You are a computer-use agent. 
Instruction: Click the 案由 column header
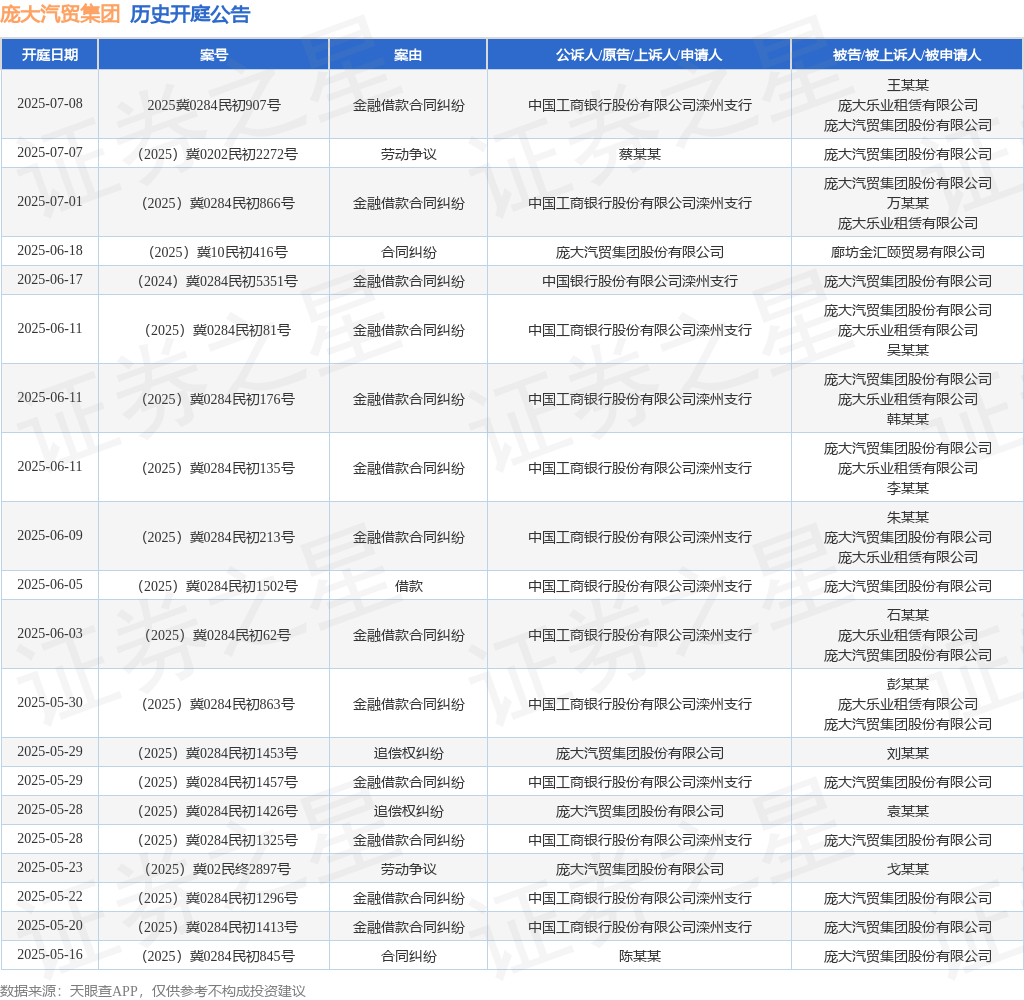click(x=408, y=55)
